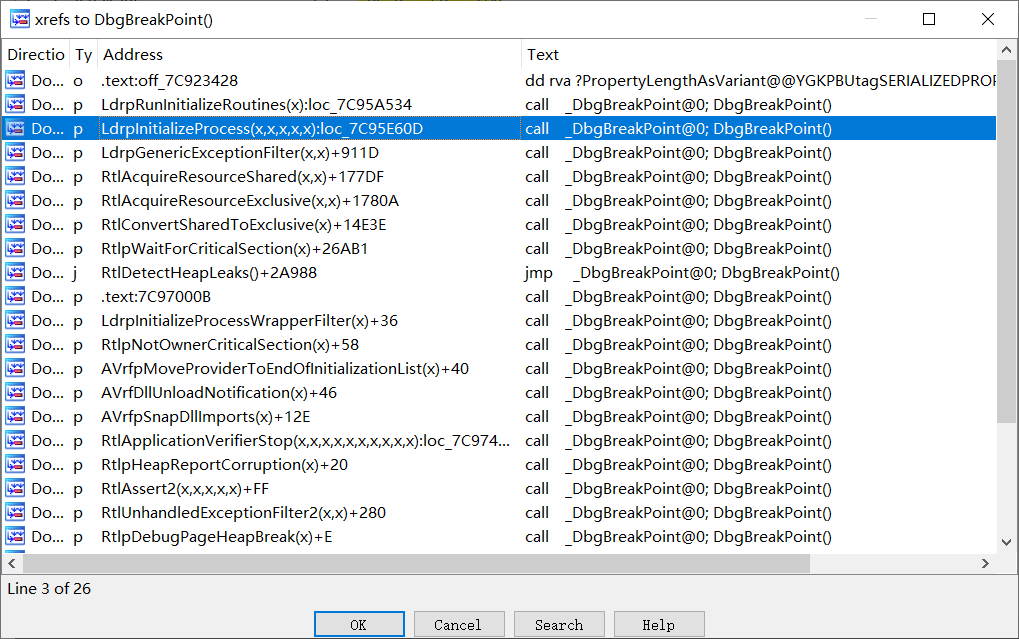Click row icon for .text:off_7C923428 entry
Image resolution: width=1019 pixels, height=639 pixels.
point(15,80)
